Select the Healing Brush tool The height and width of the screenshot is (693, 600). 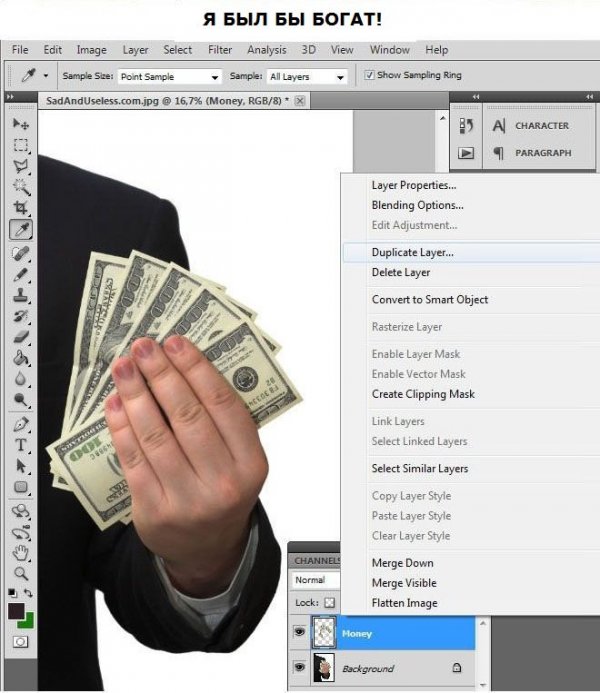click(x=20, y=254)
